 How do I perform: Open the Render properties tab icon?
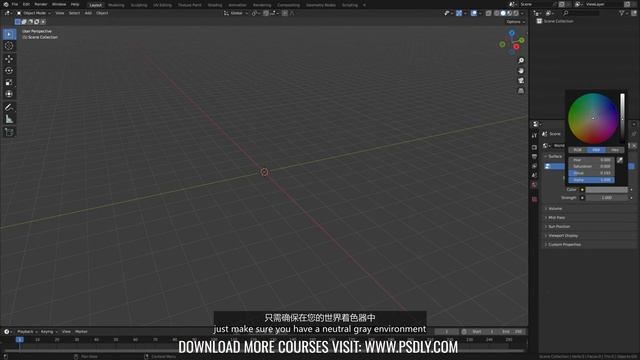534,147
